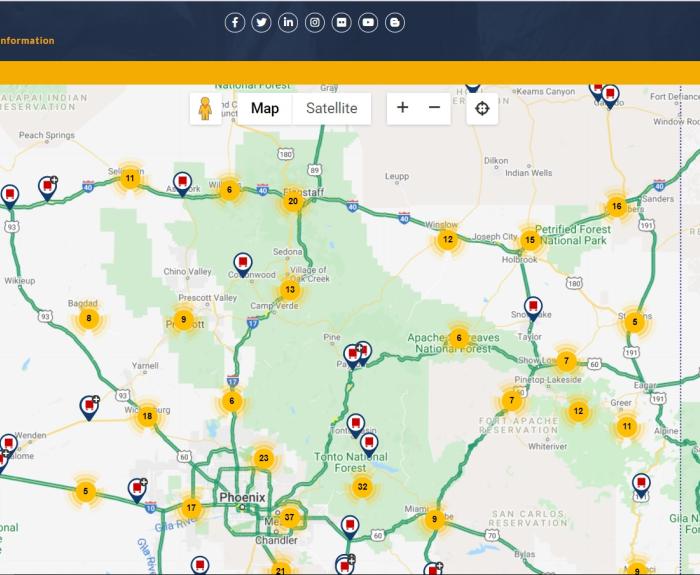Viewport: 700px width, 575px height.
Task: Open the Blogger social link
Action: click(x=395, y=22)
